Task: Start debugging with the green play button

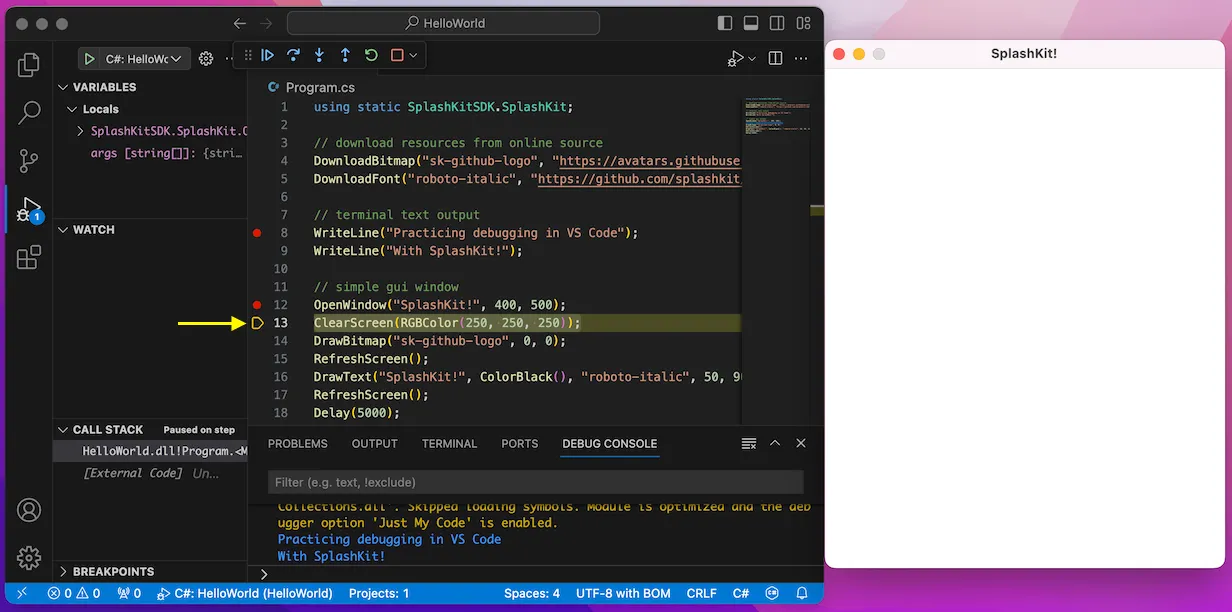Action: click(90, 59)
